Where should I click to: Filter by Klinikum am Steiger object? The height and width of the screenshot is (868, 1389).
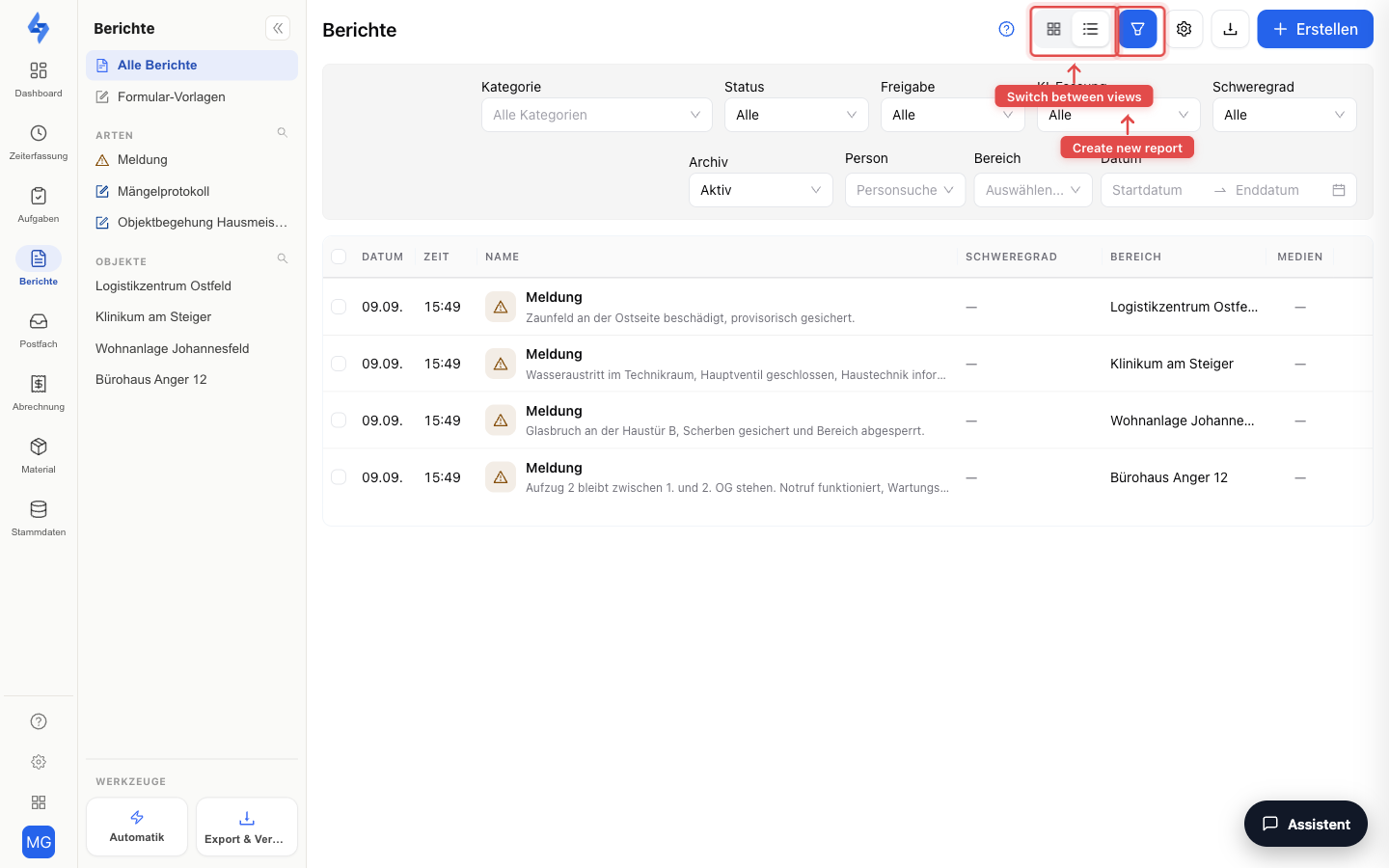tap(192, 317)
